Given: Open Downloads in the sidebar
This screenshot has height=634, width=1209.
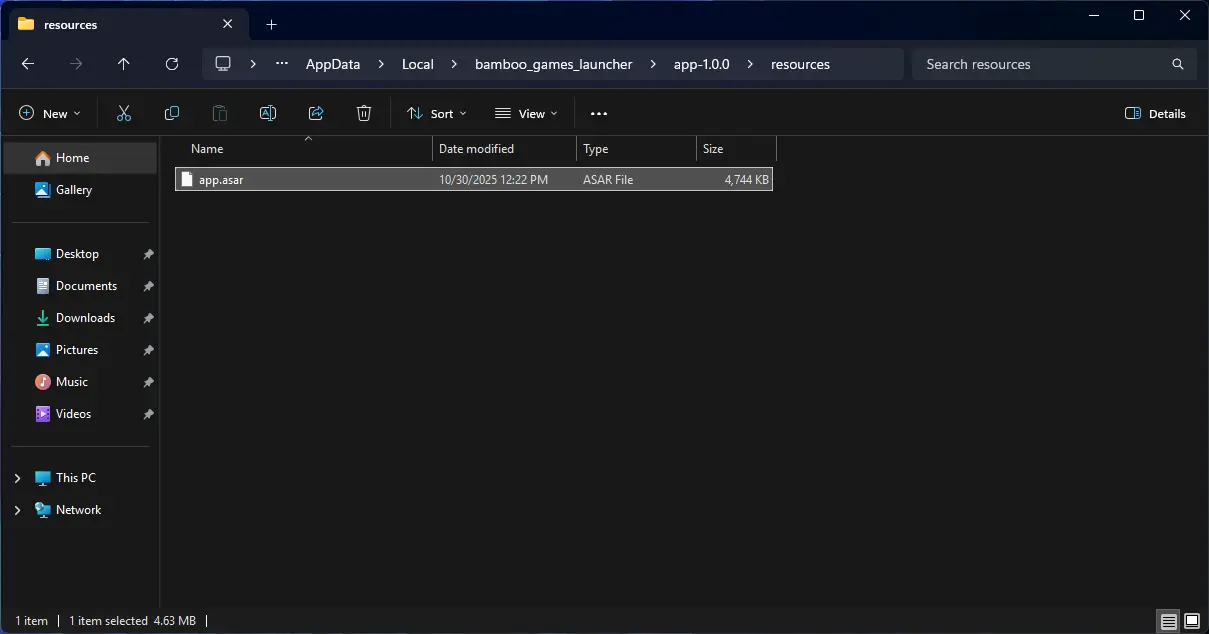Looking at the screenshot, I should [85, 318].
